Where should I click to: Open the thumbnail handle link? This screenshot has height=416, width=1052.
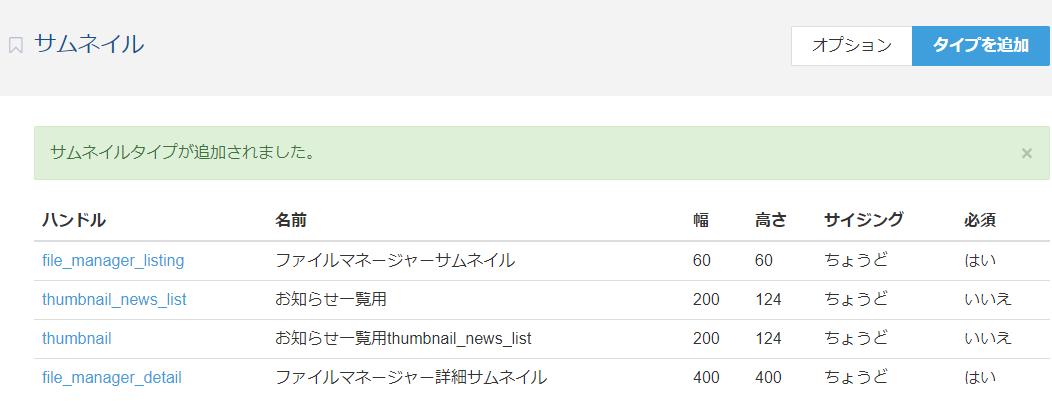[x=76, y=338]
